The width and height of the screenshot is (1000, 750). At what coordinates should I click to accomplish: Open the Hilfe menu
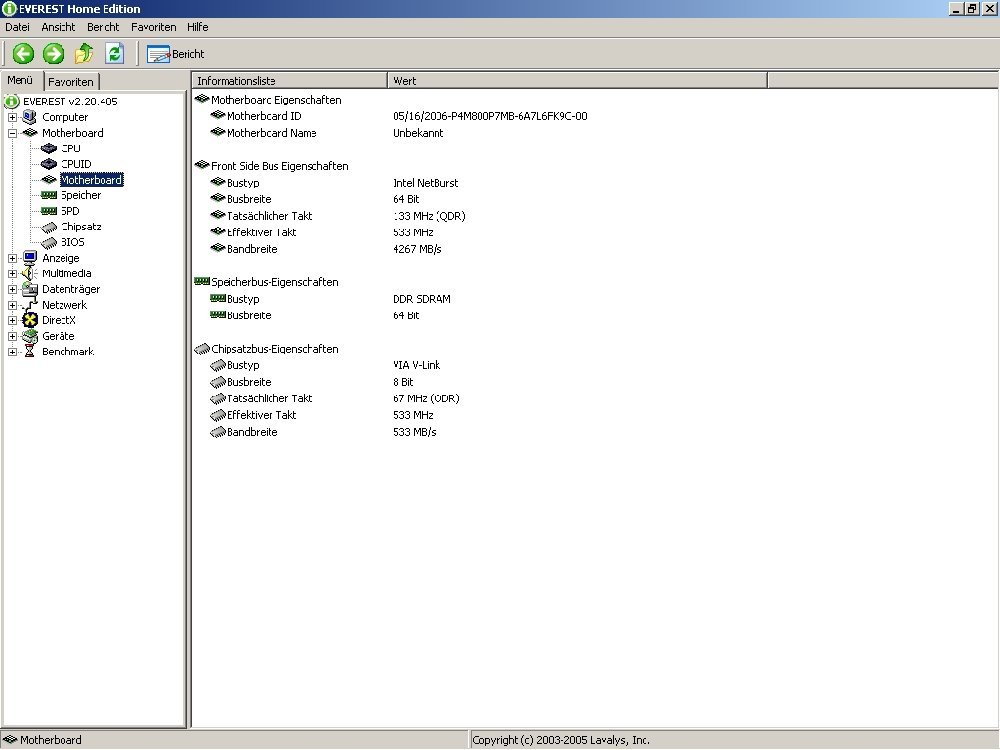click(x=197, y=27)
